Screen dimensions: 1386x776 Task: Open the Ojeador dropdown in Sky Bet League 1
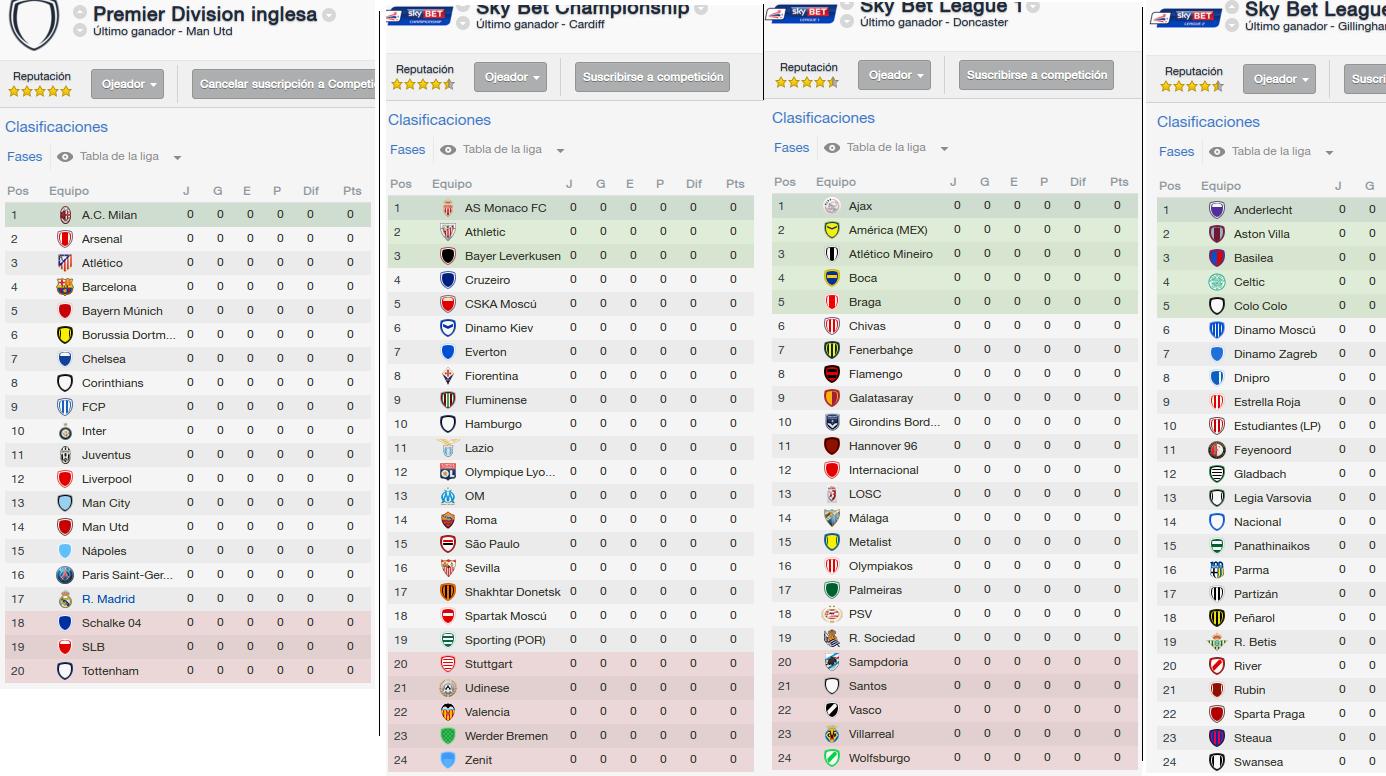(x=895, y=76)
